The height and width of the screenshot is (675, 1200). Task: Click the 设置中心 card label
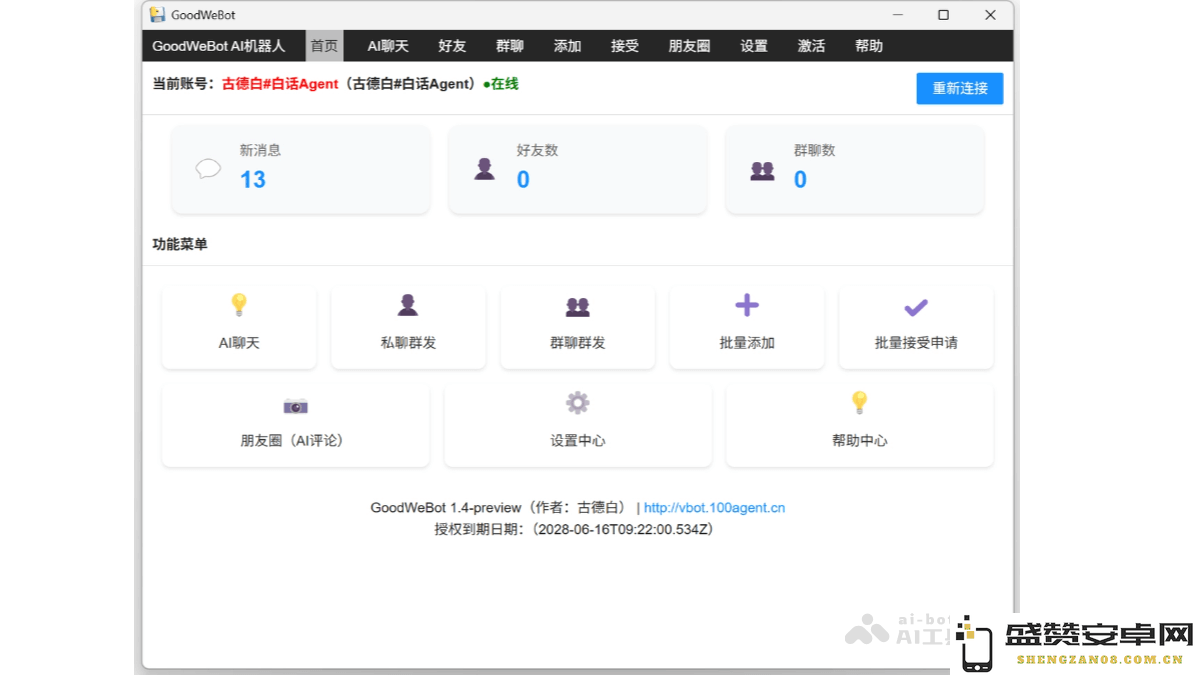tap(578, 441)
